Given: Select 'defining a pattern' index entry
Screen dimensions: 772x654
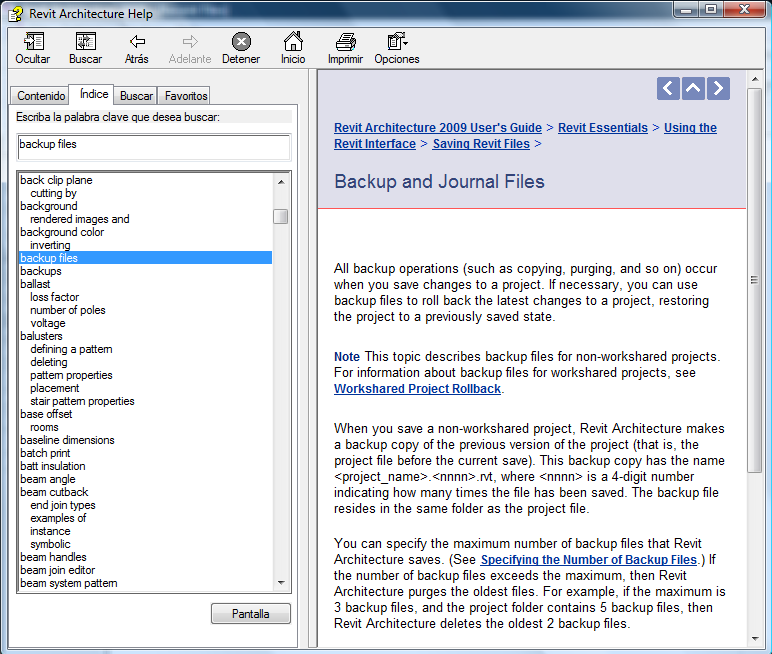Looking at the screenshot, I should click(71, 349).
